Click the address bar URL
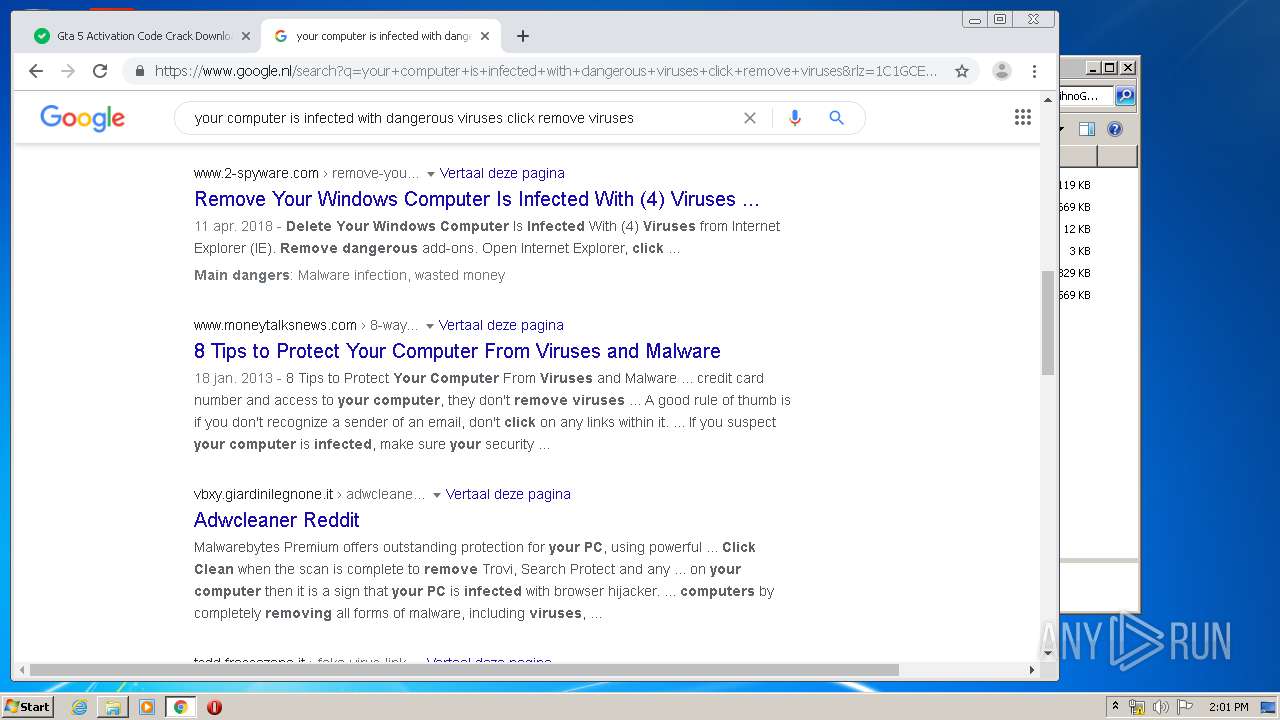 [546, 71]
